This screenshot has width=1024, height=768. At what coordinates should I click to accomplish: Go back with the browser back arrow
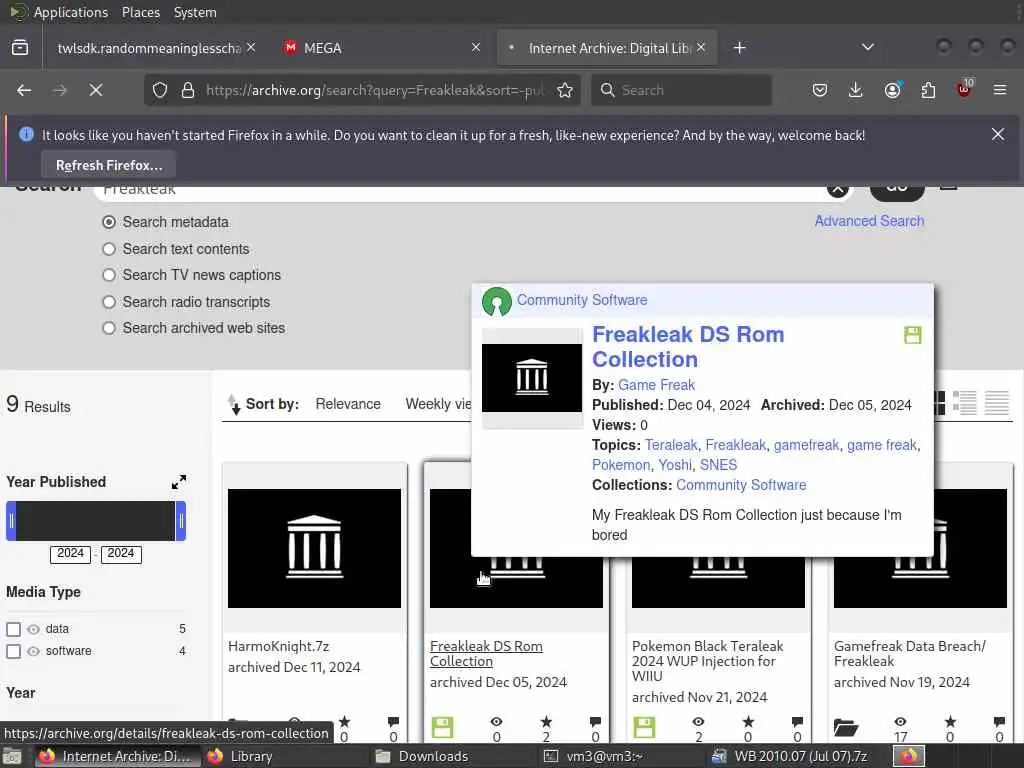click(24, 90)
